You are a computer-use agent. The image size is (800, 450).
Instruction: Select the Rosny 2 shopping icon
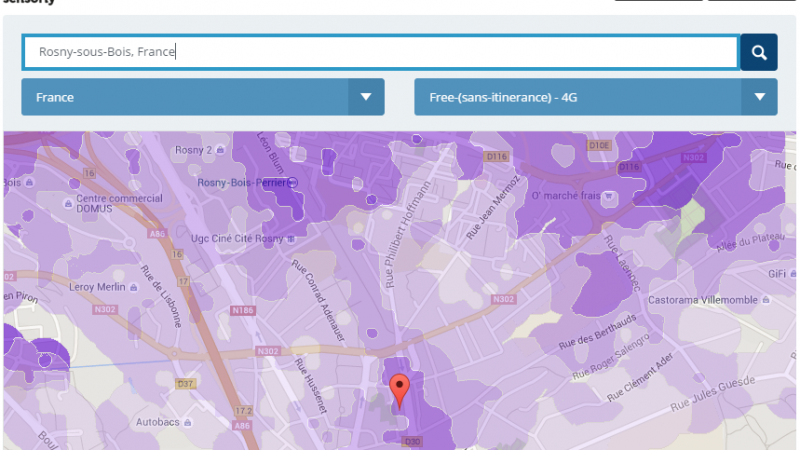[x=219, y=149]
